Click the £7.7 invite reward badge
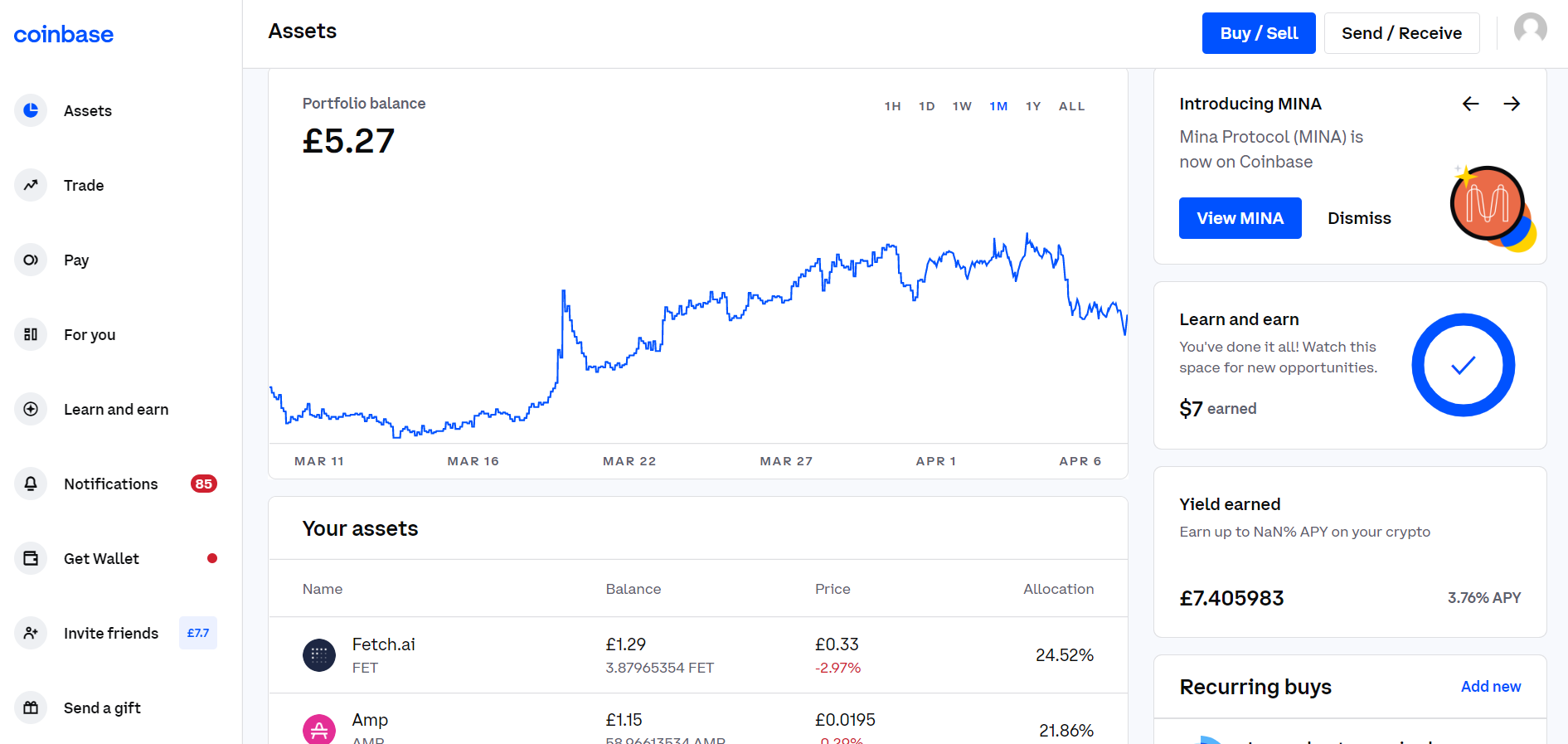 coord(198,633)
